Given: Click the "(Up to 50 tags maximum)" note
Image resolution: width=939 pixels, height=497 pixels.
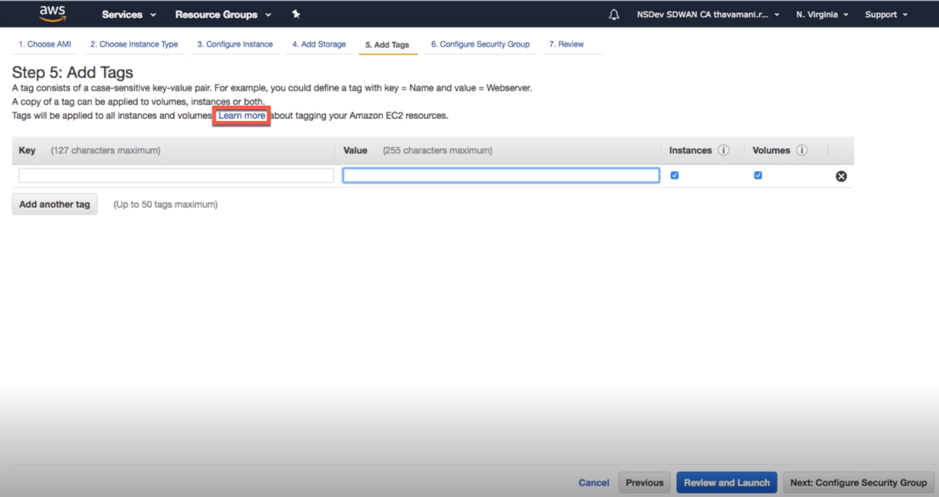Looking at the screenshot, I should [166, 204].
